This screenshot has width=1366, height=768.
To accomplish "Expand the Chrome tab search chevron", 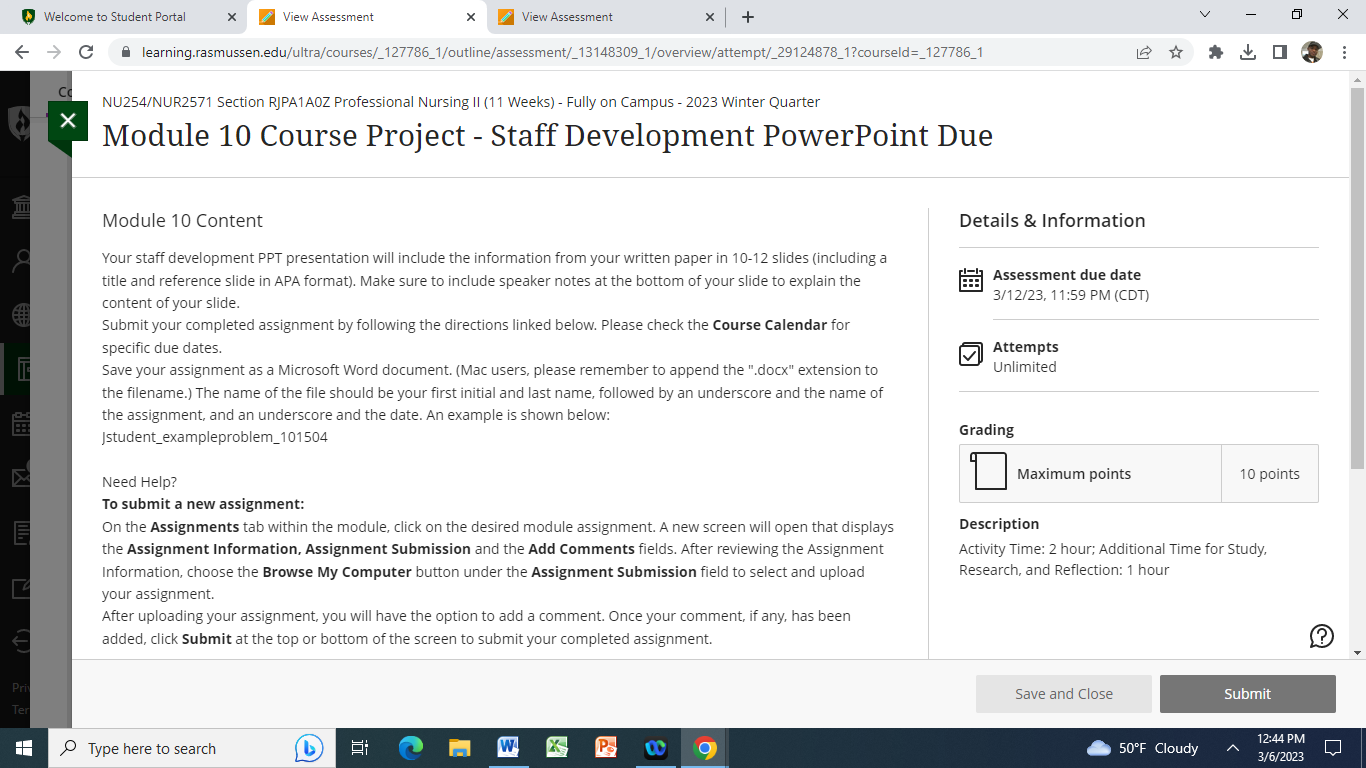I will coord(1204,15).
